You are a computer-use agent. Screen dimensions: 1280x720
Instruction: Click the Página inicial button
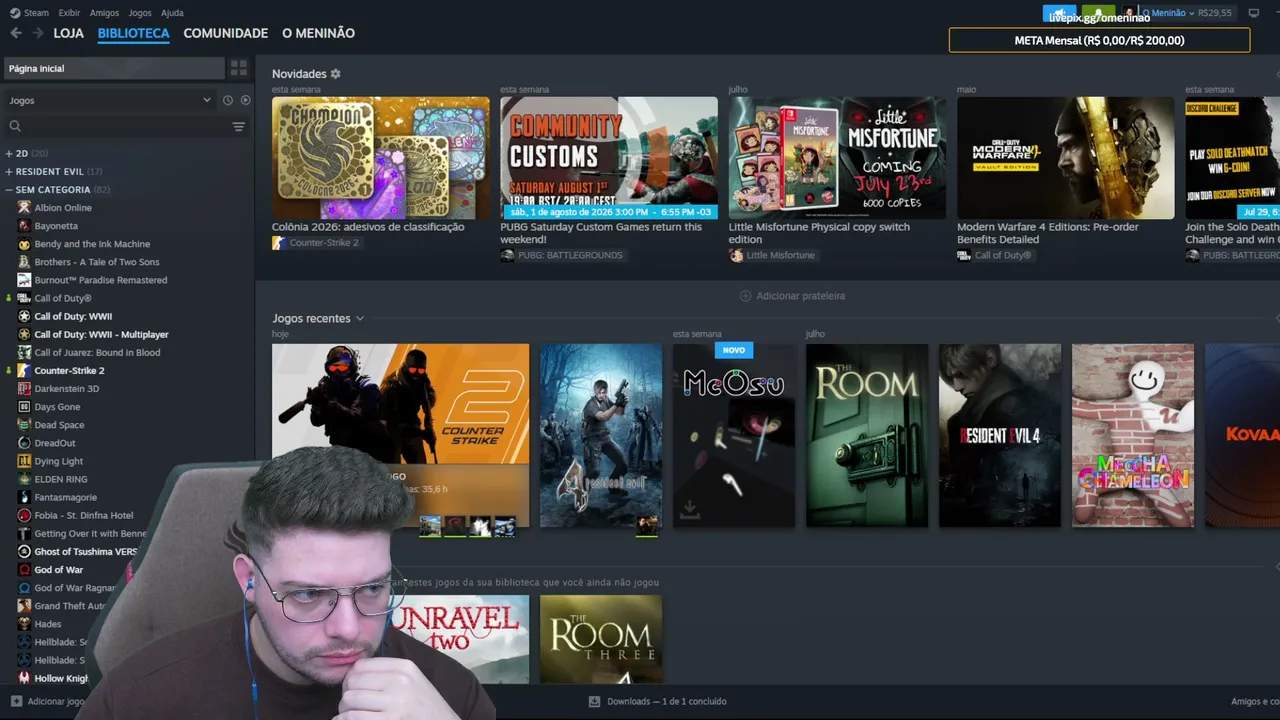click(114, 68)
